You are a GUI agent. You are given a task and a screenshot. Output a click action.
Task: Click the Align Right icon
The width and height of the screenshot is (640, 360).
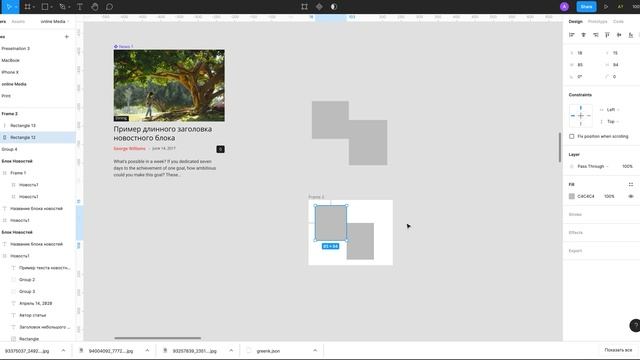click(596, 35)
